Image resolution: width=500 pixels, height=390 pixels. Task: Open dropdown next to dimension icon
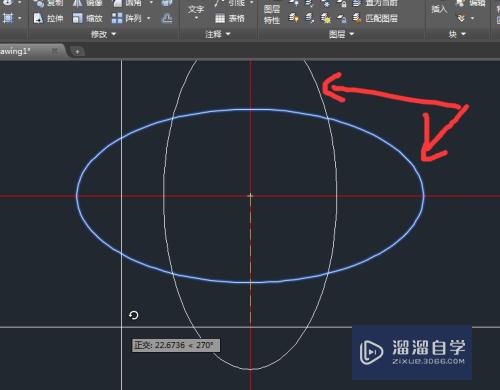[x=20, y=18]
